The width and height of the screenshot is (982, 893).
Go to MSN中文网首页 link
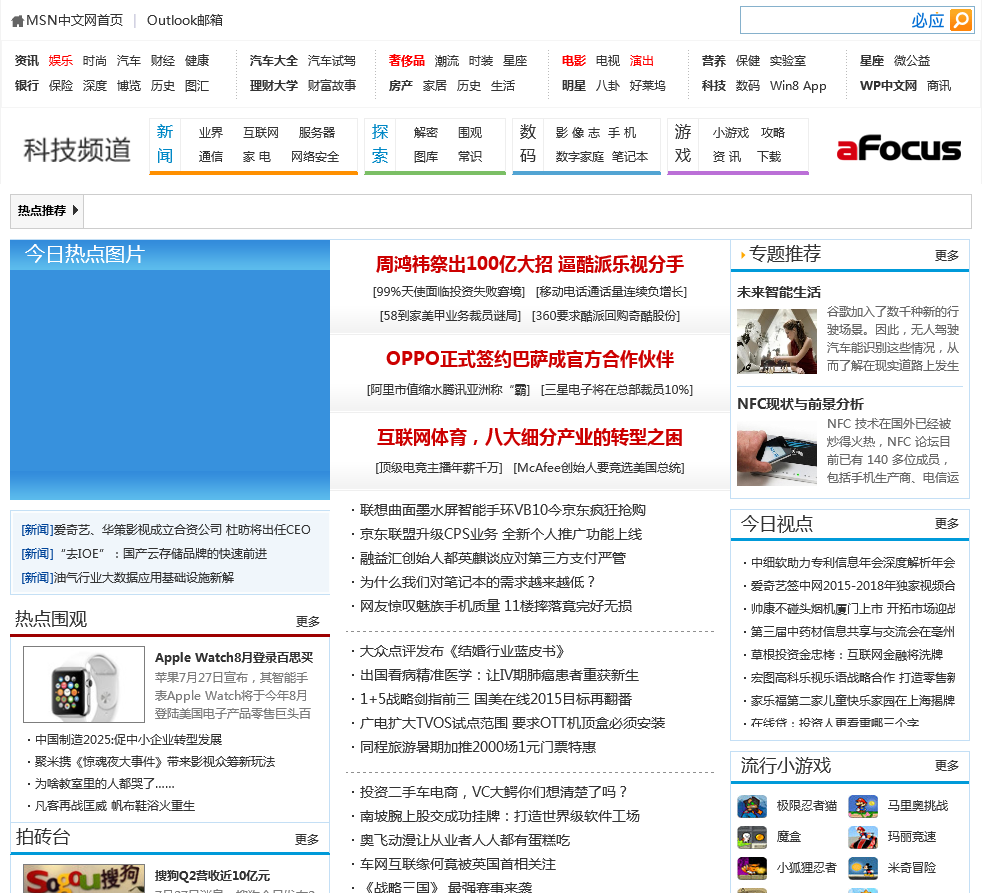(x=75, y=21)
